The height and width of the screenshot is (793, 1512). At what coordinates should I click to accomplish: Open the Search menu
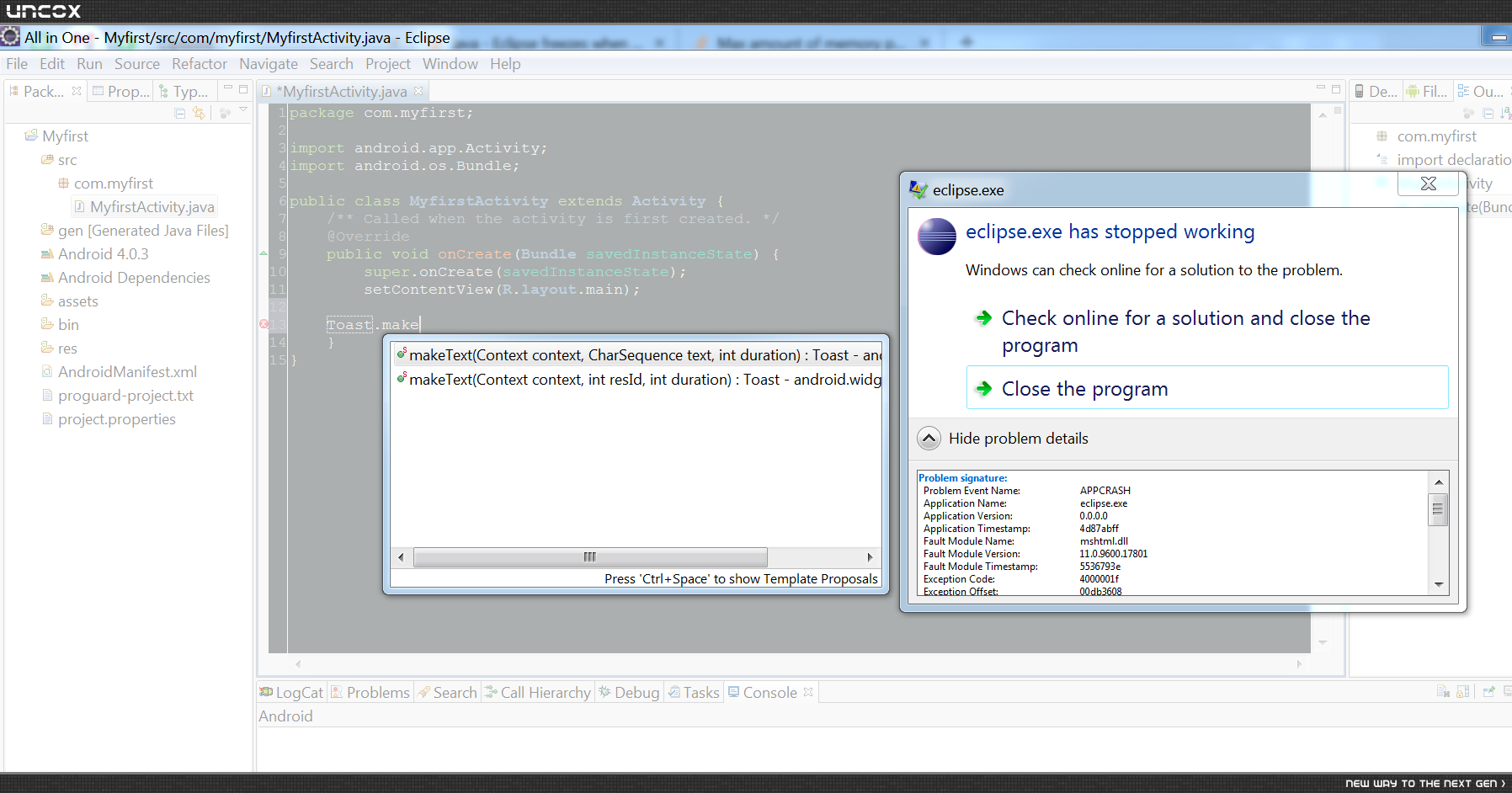pos(332,64)
